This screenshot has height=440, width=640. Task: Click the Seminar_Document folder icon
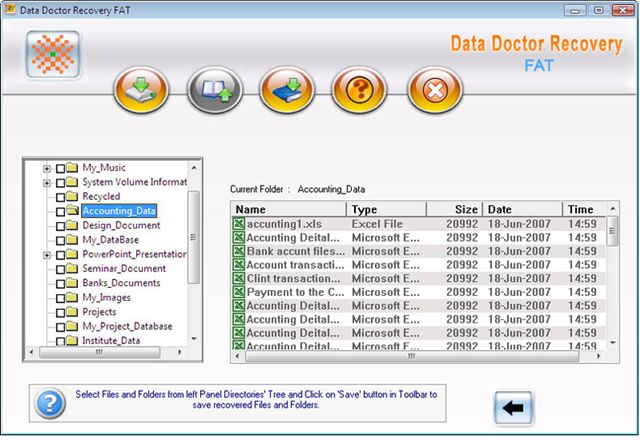(x=72, y=269)
